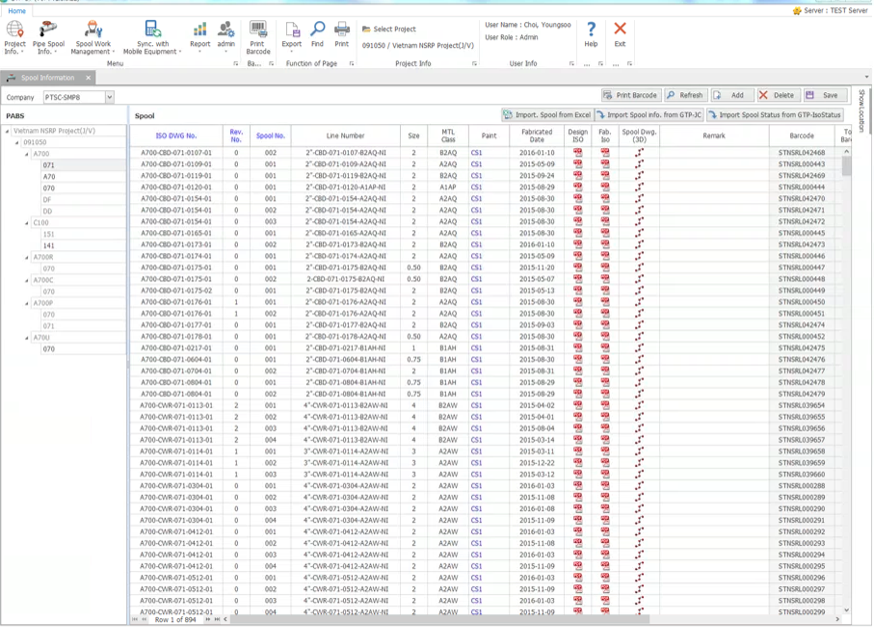Select tree item 141 under C100
This screenshot has height=627, width=874.
[x=48, y=246]
